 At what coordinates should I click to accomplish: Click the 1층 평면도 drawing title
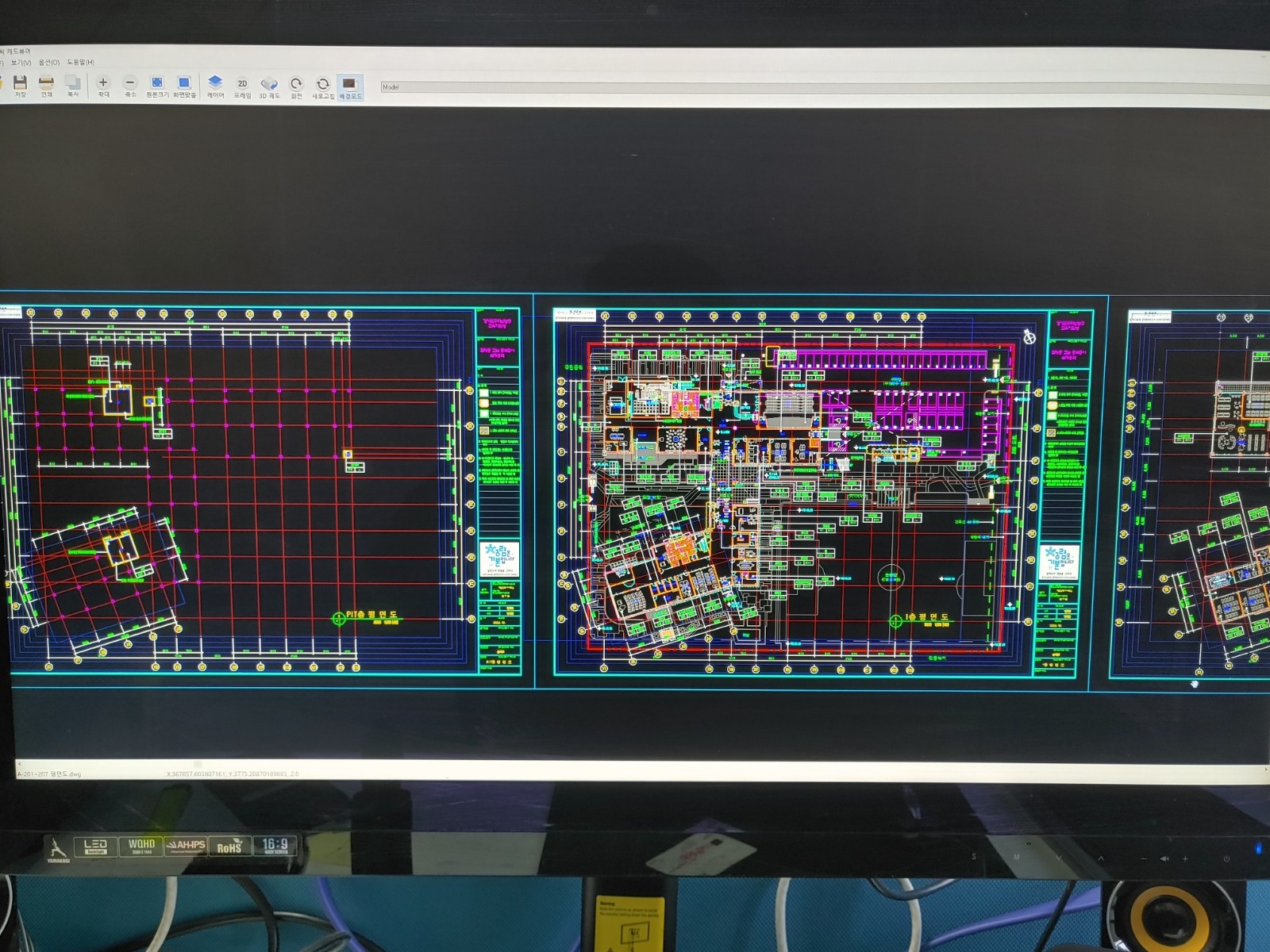coord(927,617)
